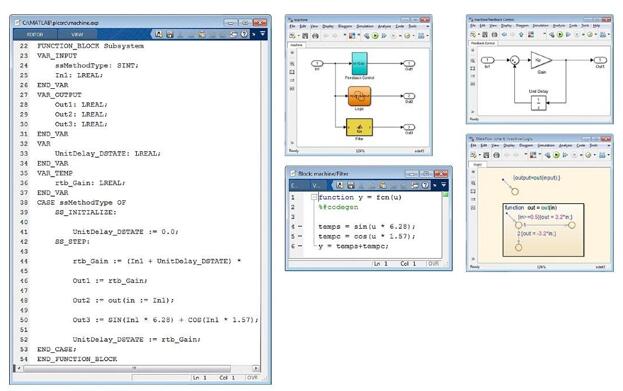This screenshot has width=623, height=391.
Task: Toggle breakpoint dash on line 6 of Filter code
Action: 300,246
